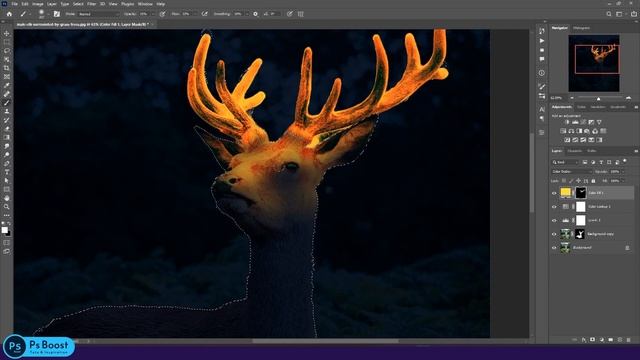Hide the Background layer
This screenshot has width=640, height=360.
point(554,247)
